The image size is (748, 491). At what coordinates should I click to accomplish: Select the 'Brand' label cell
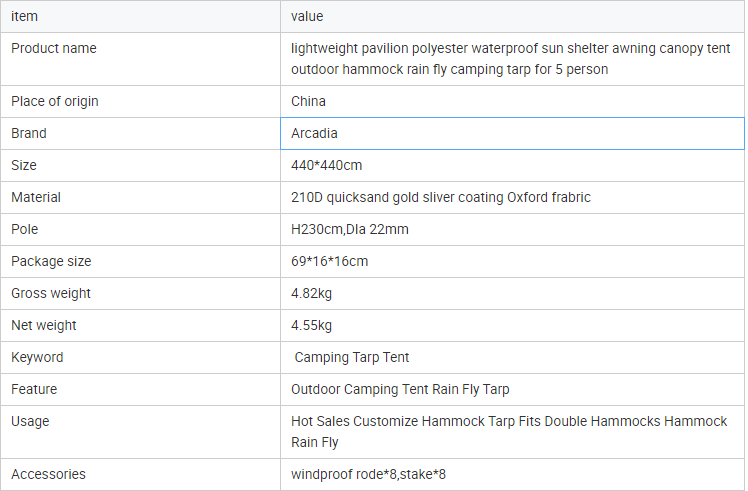[x=29, y=133]
